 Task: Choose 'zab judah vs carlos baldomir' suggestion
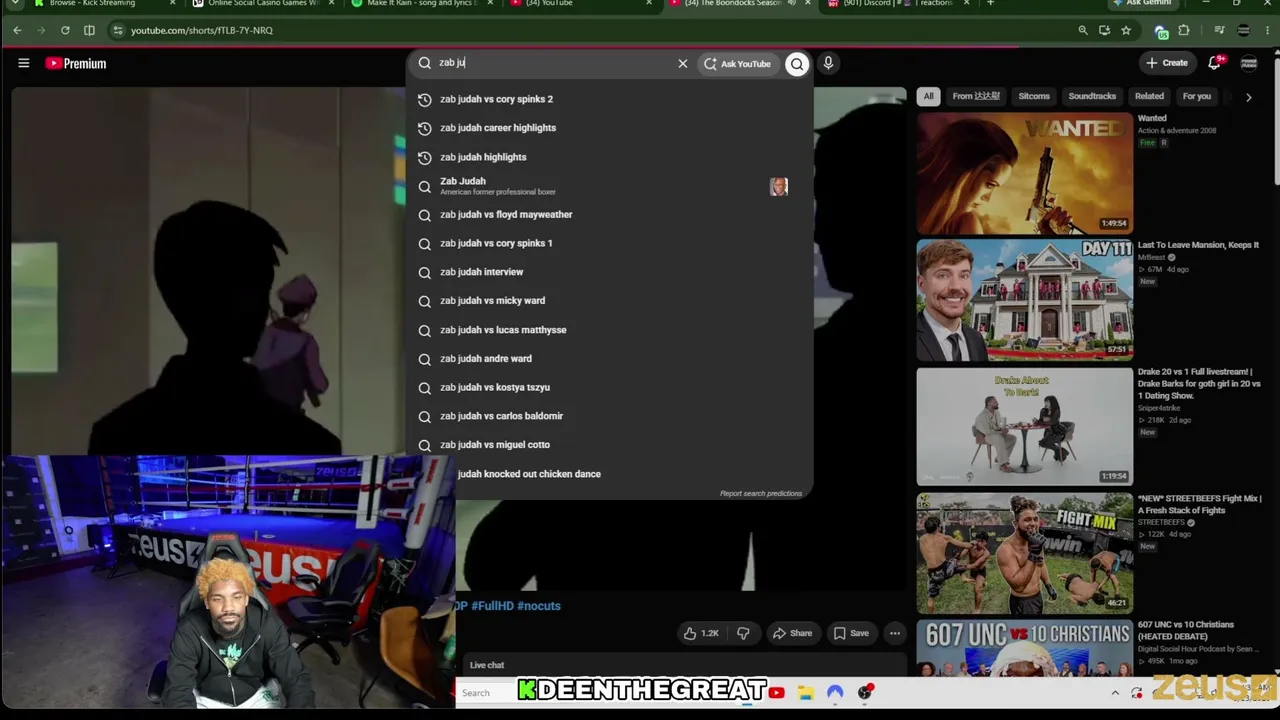(x=609, y=416)
